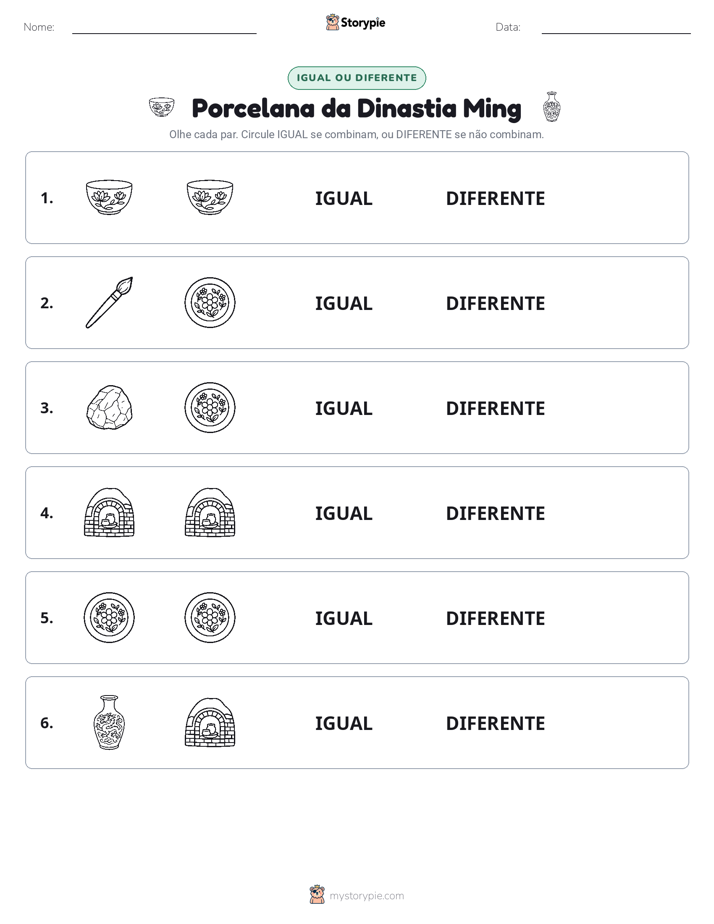
Task: Click the plate icon in row 3
Action: pos(210,407)
